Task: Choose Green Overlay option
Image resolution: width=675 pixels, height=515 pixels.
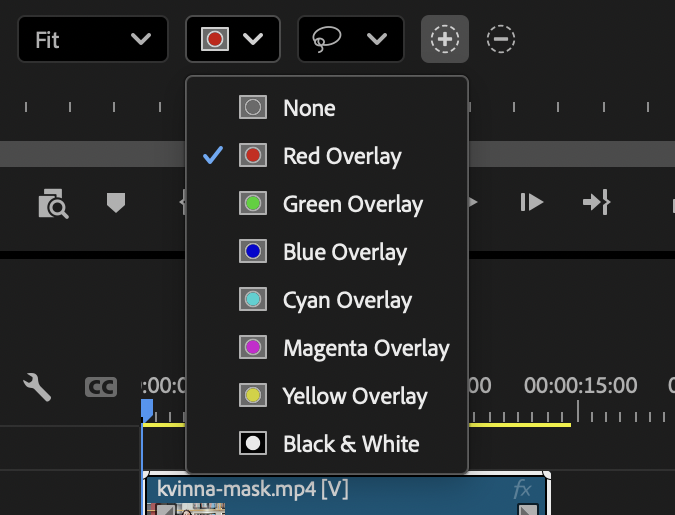Action: tap(327, 203)
